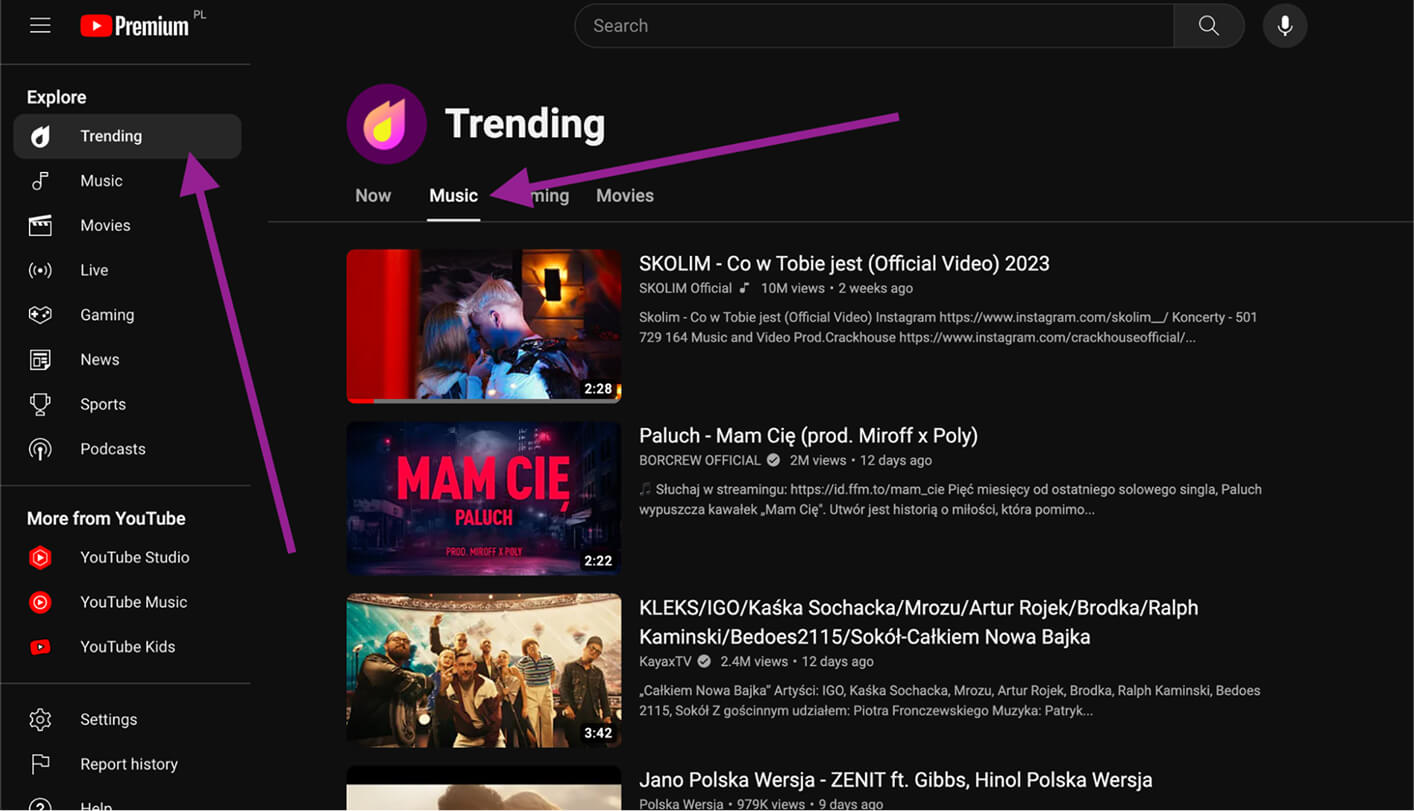Open the Całkiem Nowa Bajka group thumbnail
The height and width of the screenshot is (811, 1414).
(484, 670)
